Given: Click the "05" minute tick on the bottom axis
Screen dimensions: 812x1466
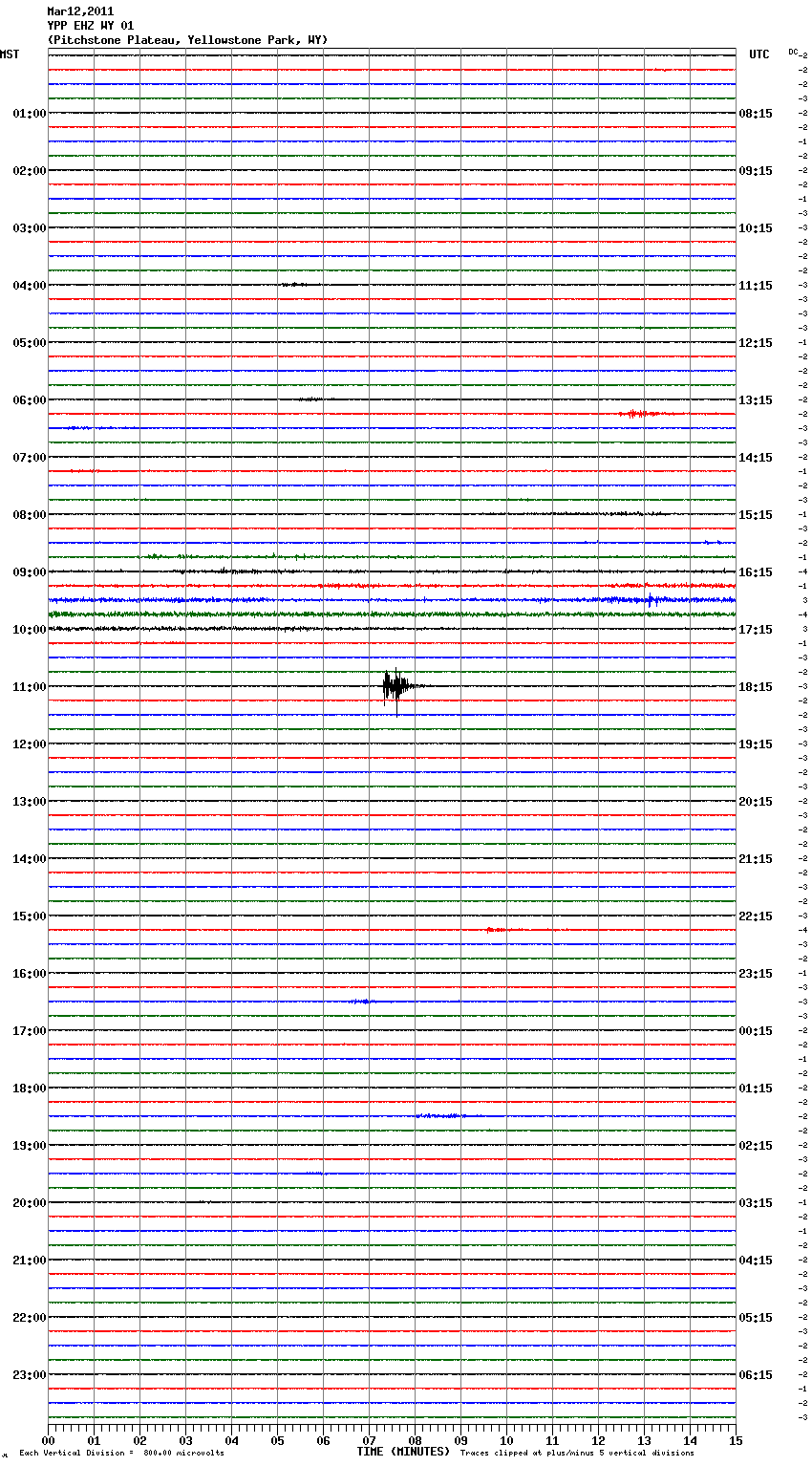Looking at the screenshot, I should point(277,1440).
